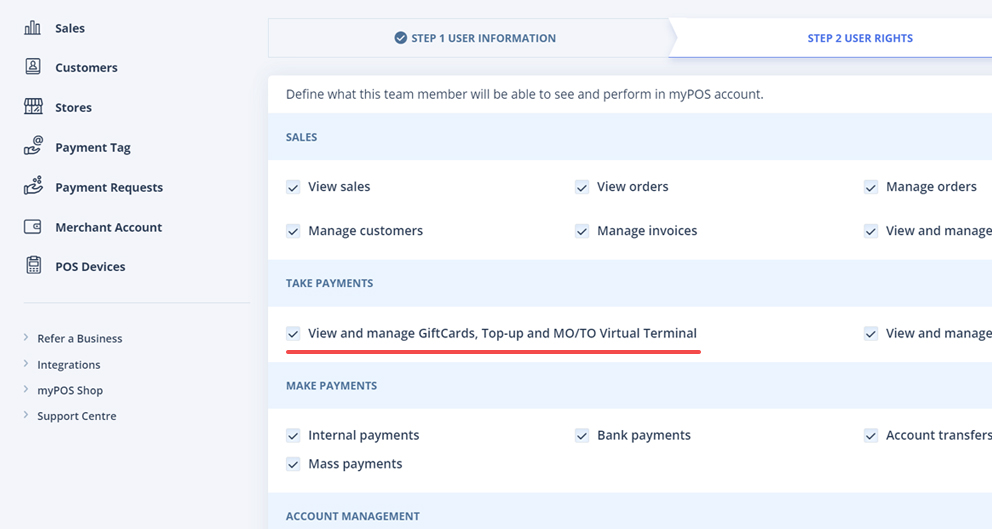Select the Step 2 User Rights tab
992x529 pixels.
click(859, 38)
